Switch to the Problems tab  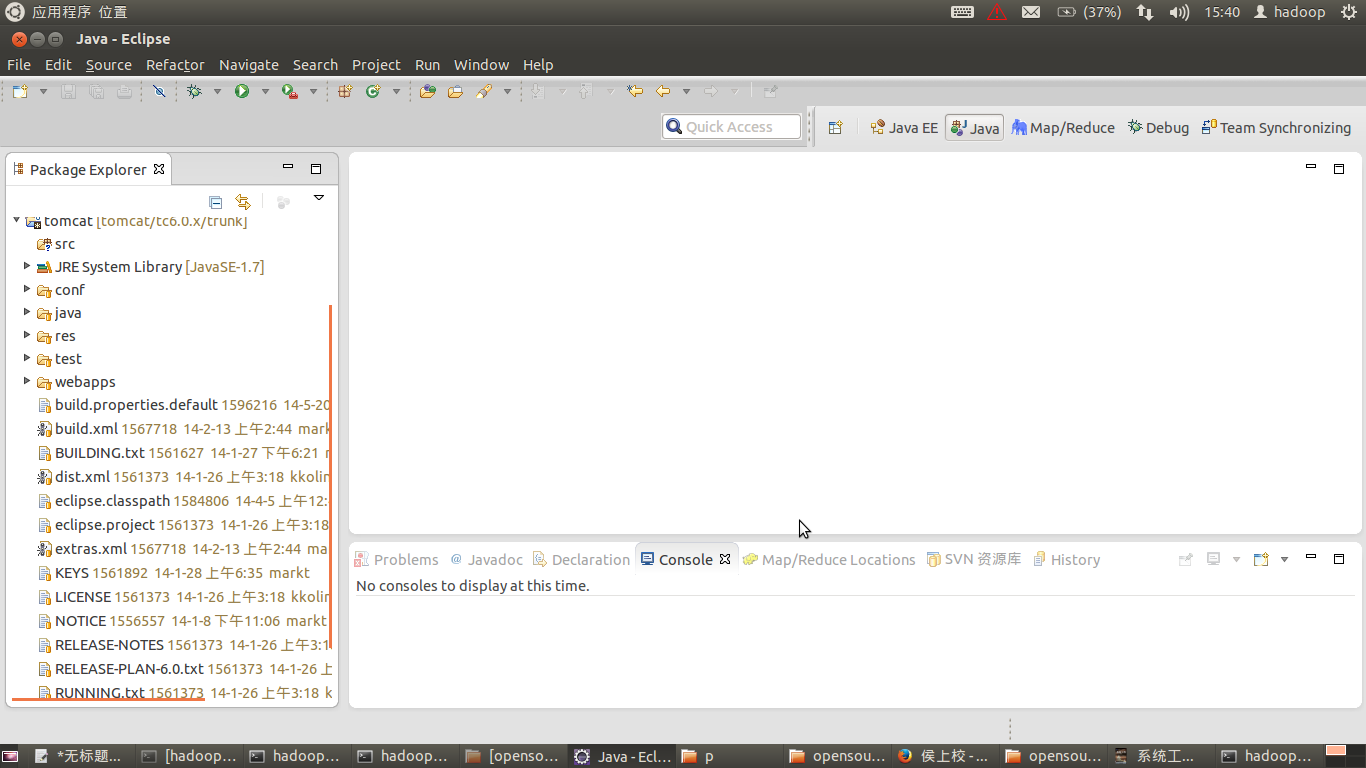click(x=396, y=560)
